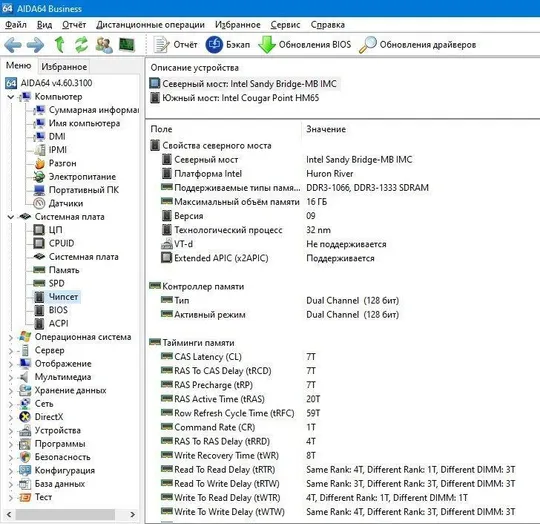Click the Refresh icon in toolbar
The width and height of the screenshot is (540, 524).
tap(82, 45)
